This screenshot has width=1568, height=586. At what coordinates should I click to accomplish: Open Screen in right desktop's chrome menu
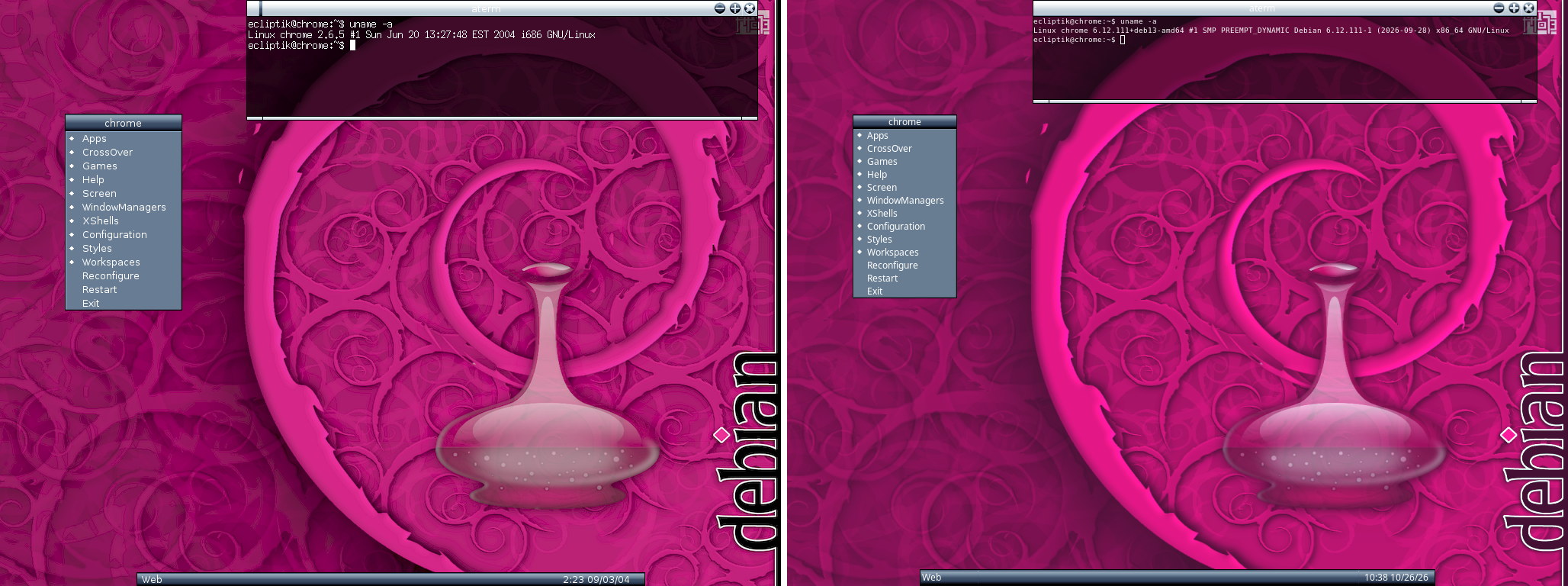[904, 187]
